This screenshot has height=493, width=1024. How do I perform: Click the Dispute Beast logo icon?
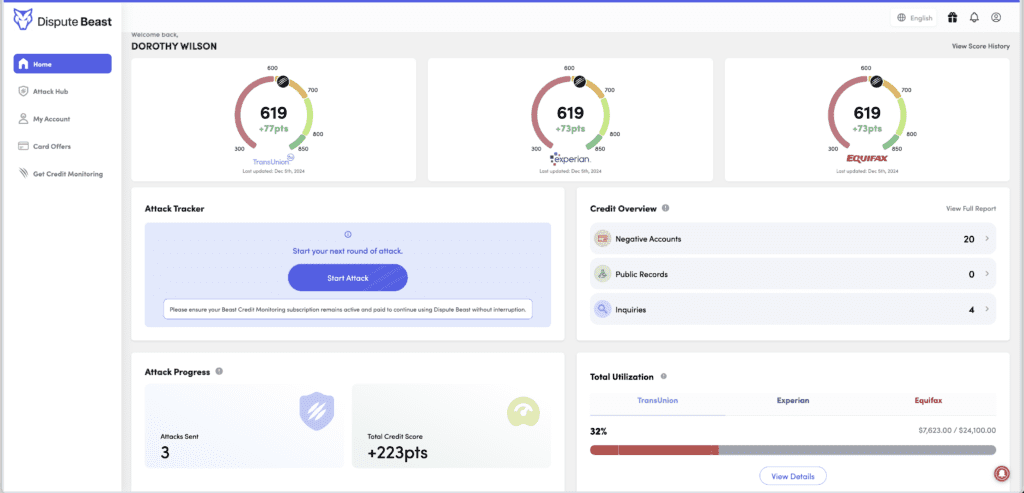[x=22, y=18]
